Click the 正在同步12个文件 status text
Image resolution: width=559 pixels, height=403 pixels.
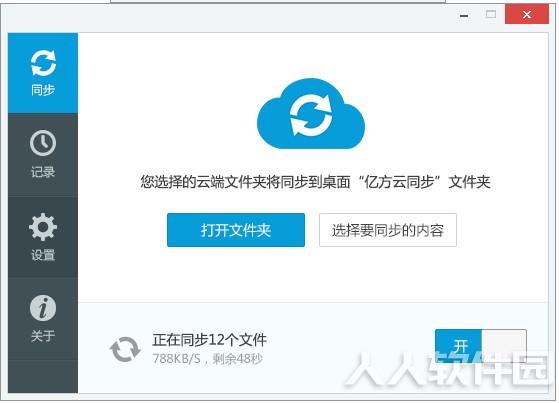[210, 340]
